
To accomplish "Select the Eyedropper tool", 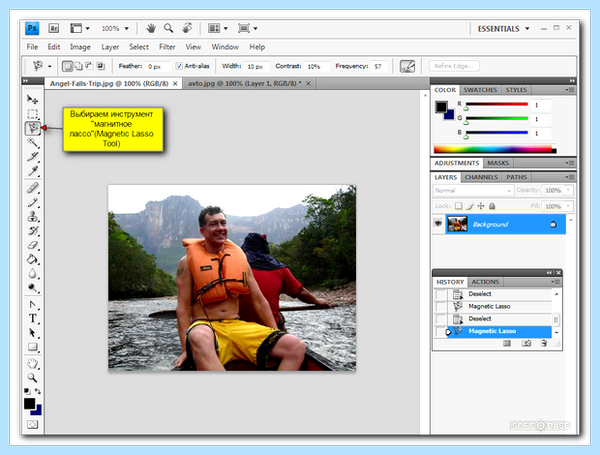I will click(x=33, y=171).
